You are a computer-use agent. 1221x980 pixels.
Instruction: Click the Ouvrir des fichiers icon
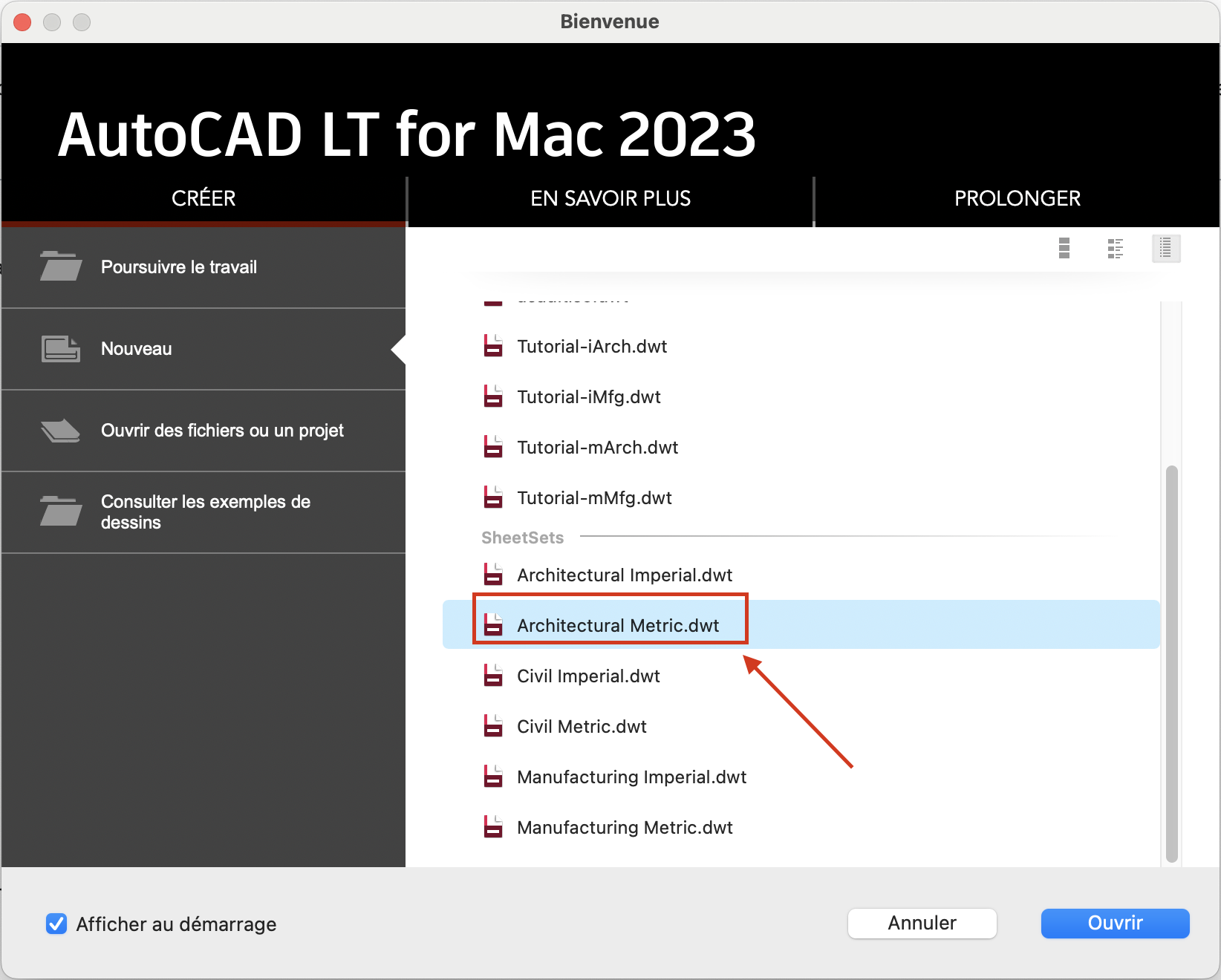pos(61,431)
